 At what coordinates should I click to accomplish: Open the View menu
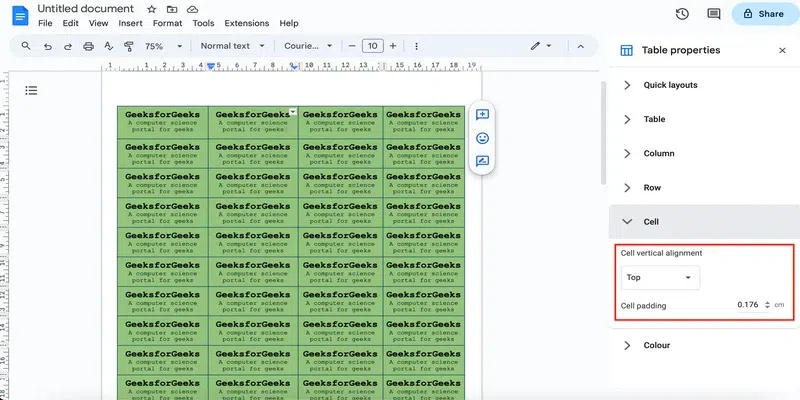pos(98,23)
